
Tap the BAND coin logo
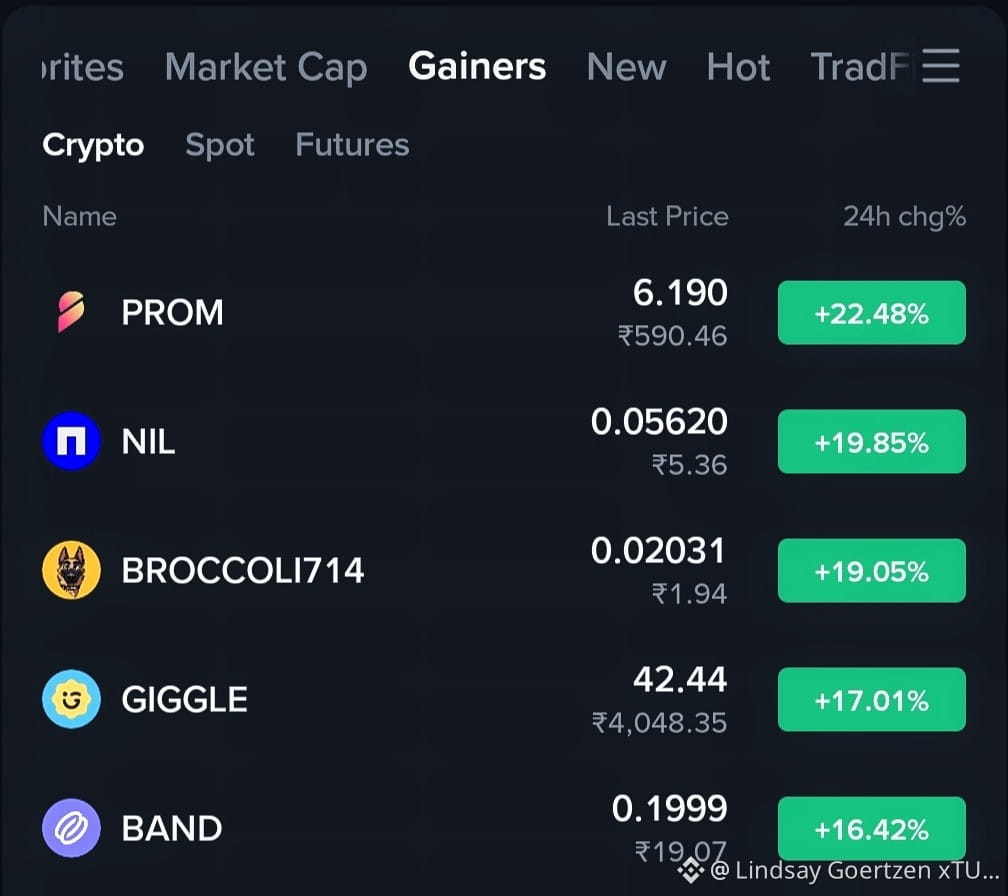pyautogui.click(x=71, y=828)
